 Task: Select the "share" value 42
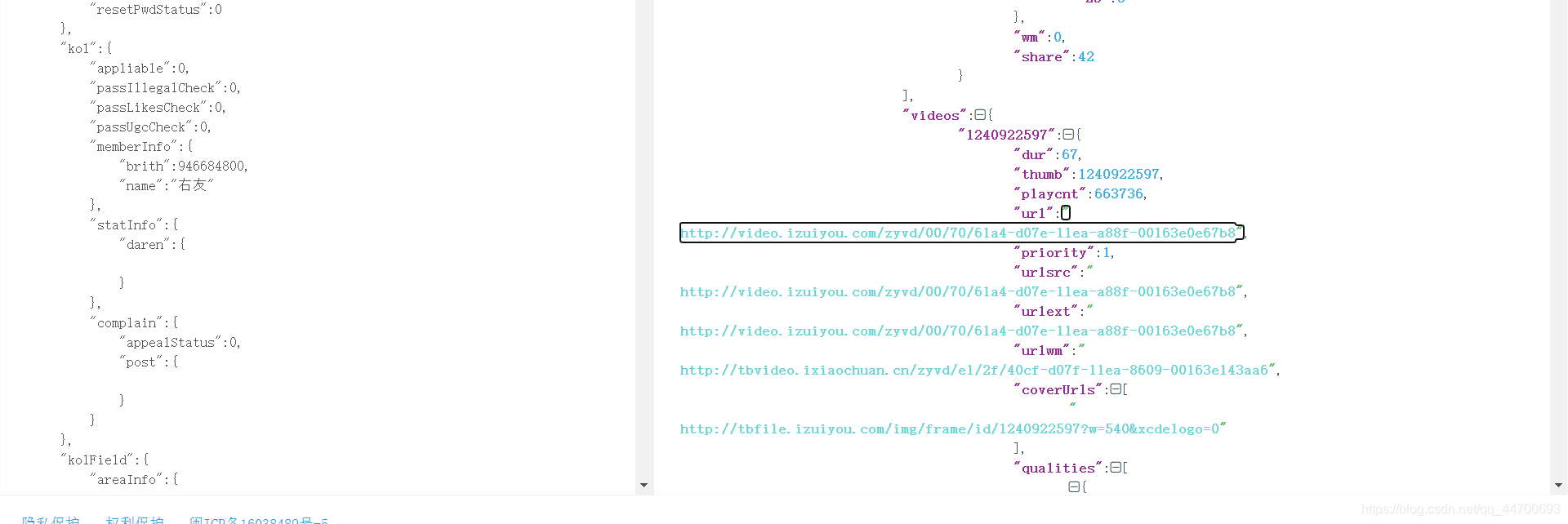[x=1086, y=56]
